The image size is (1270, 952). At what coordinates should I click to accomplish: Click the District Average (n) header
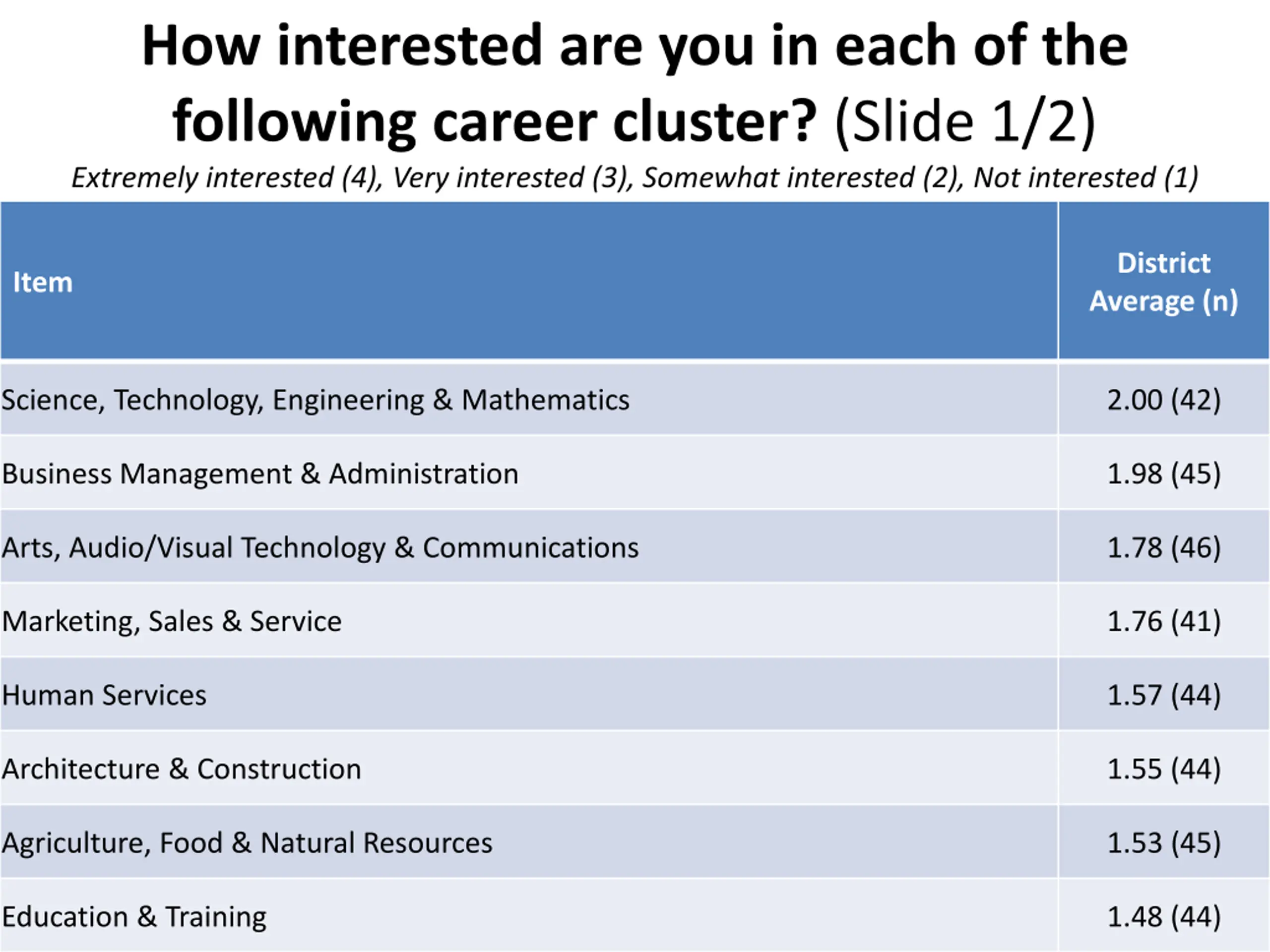click(x=1164, y=281)
